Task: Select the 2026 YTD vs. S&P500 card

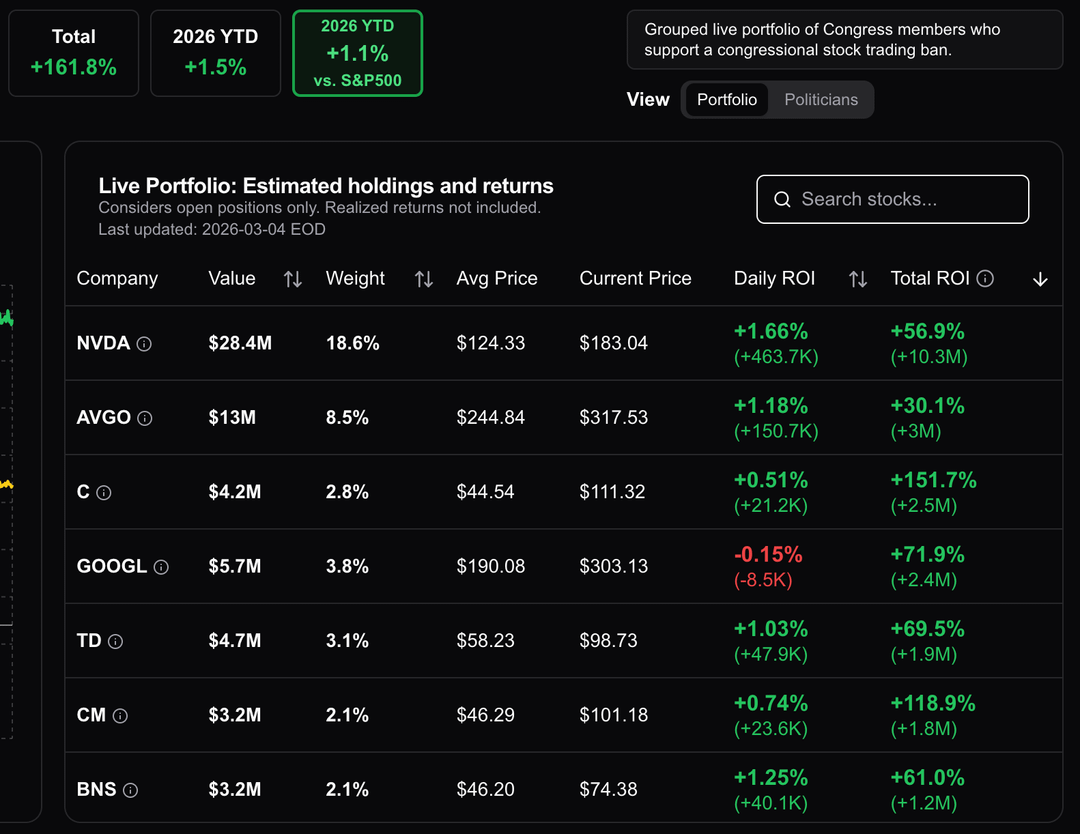Action: pyautogui.click(x=357, y=54)
